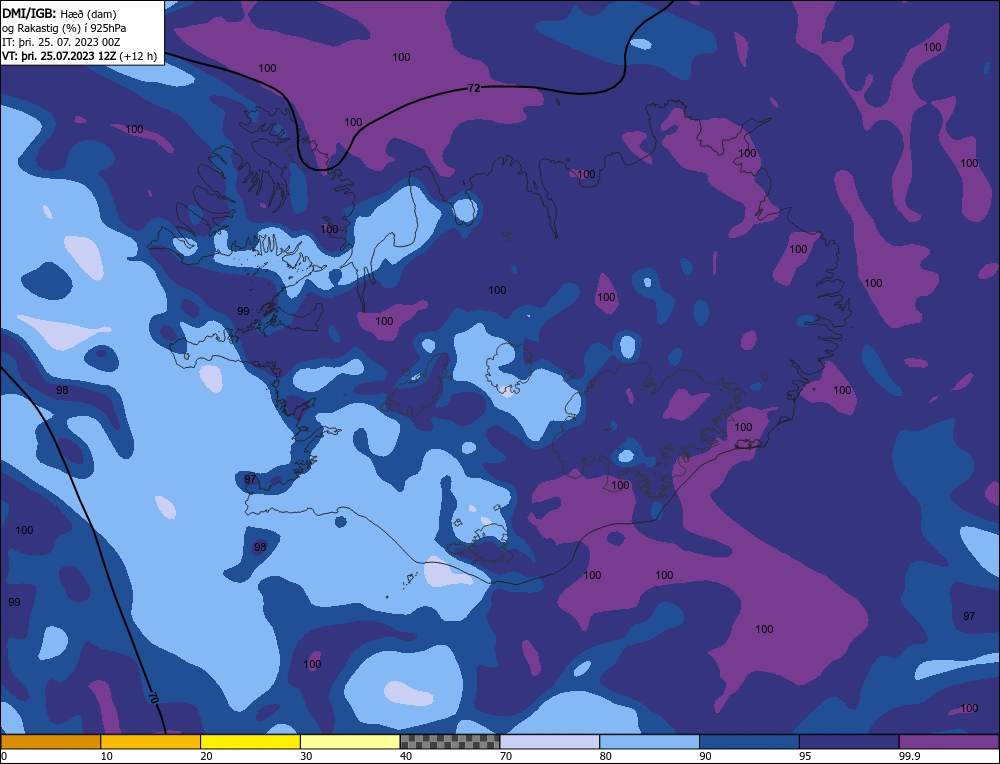Click the legend tick label '40'
1000x764 pixels.
point(406,756)
